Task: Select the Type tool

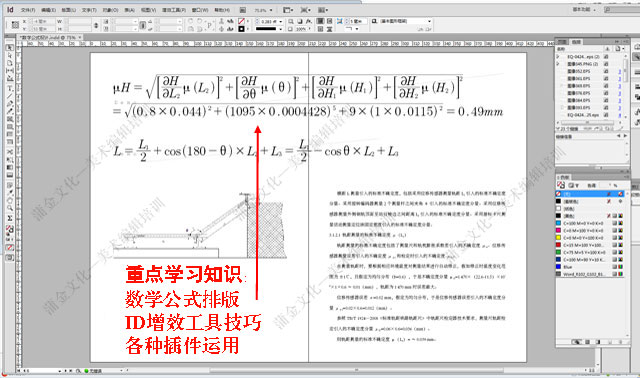Action: click(x=10, y=88)
